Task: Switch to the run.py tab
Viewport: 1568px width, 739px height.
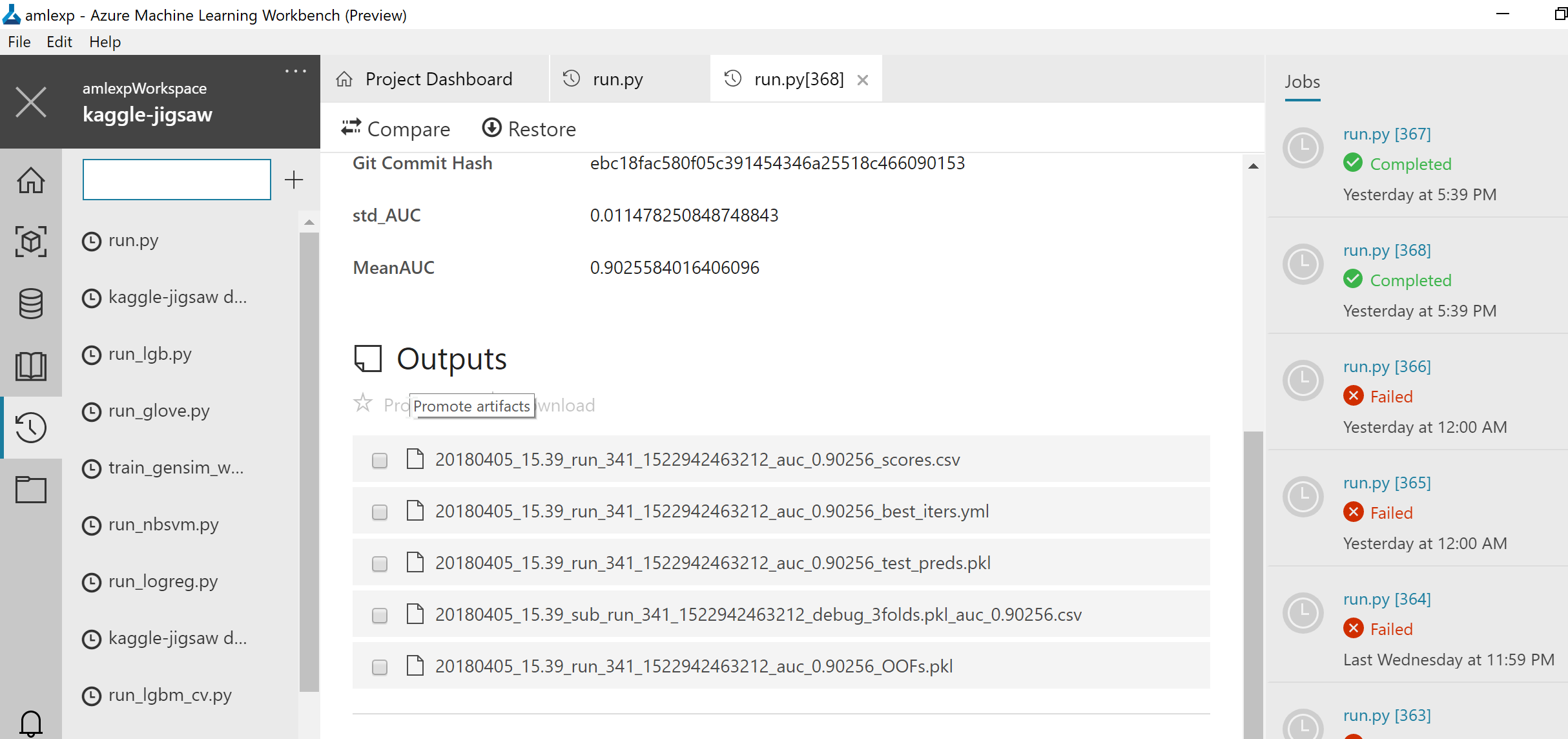Action: coord(630,79)
